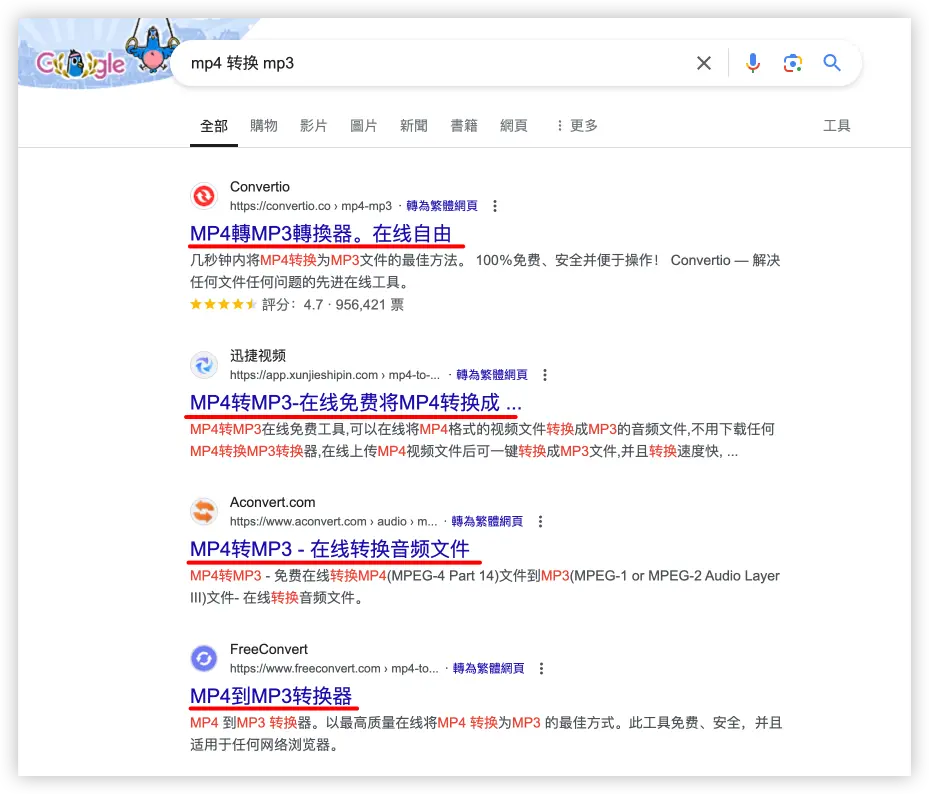Click 轉為繁體網頁 for the 迅捷视频 result
This screenshot has height=794, width=929.
point(491,375)
